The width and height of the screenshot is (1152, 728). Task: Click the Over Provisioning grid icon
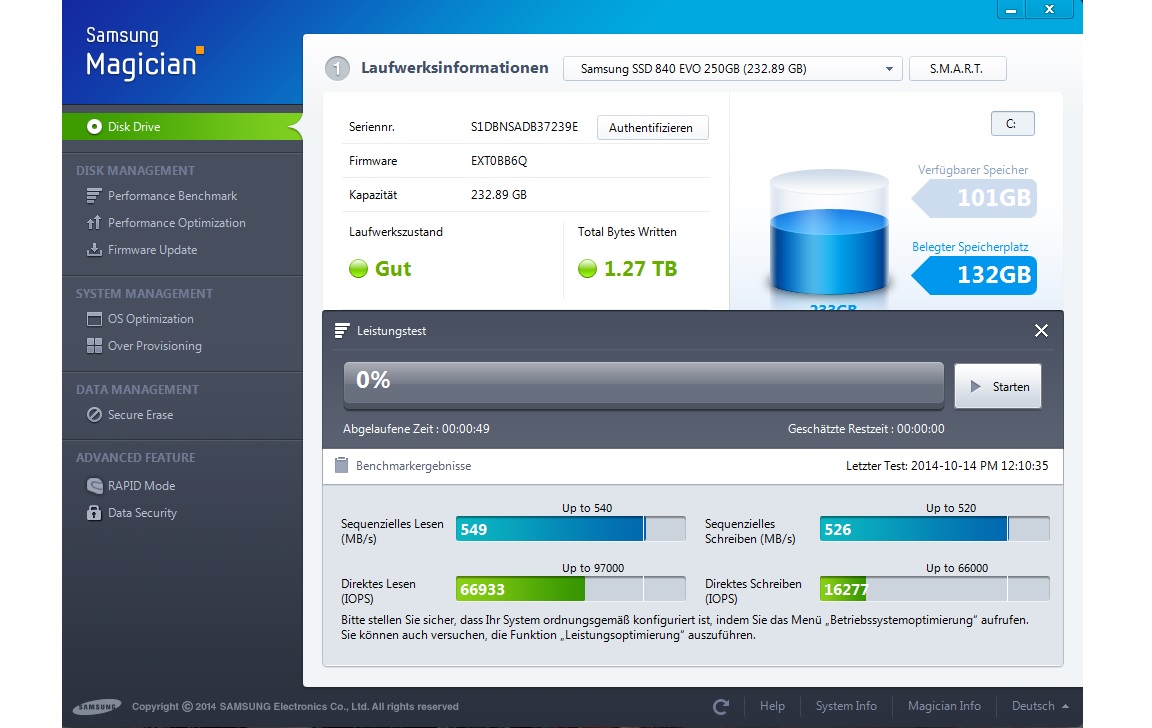point(94,346)
